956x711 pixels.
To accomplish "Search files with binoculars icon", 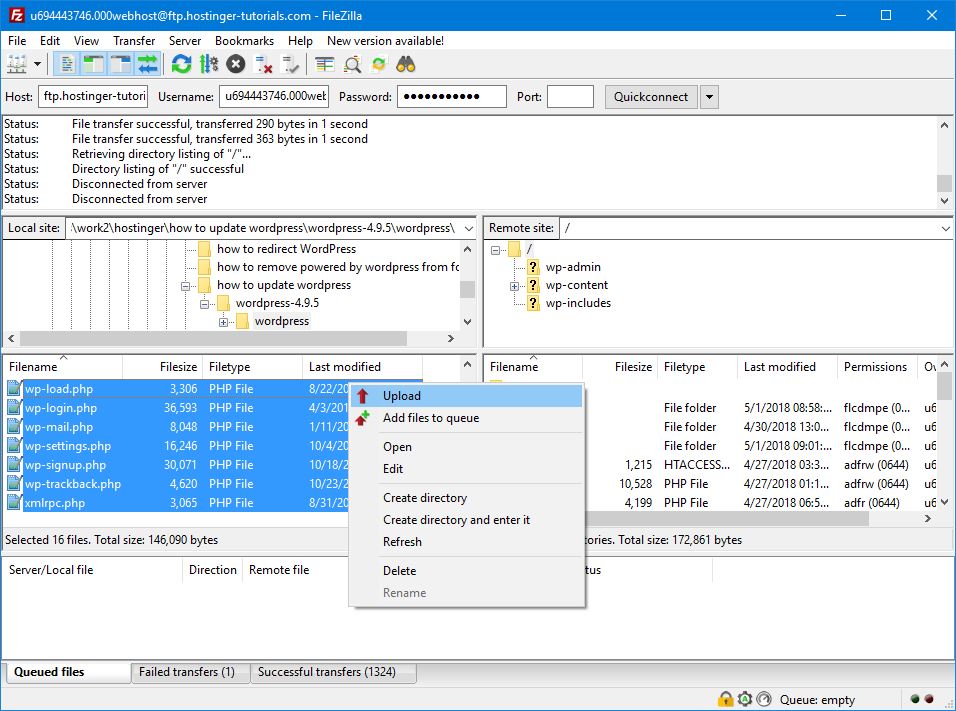I will click(x=405, y=64).
